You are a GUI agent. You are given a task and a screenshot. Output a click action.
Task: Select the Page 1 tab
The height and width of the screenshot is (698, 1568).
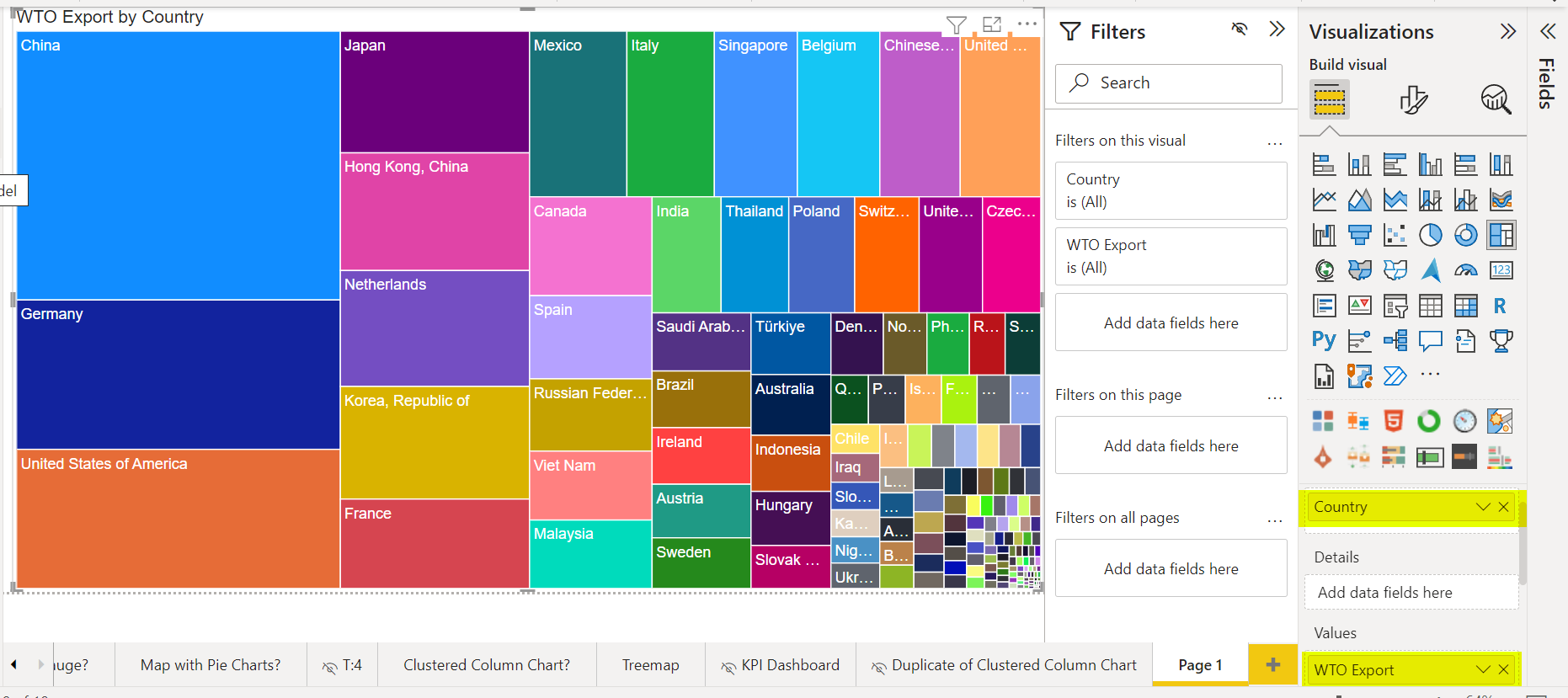(x=1200, y=665)
